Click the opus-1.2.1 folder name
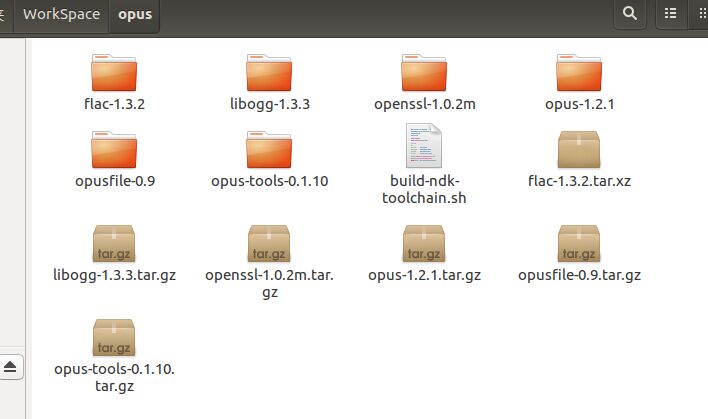This screenshot has height=419, width=708. coord(580,104)
